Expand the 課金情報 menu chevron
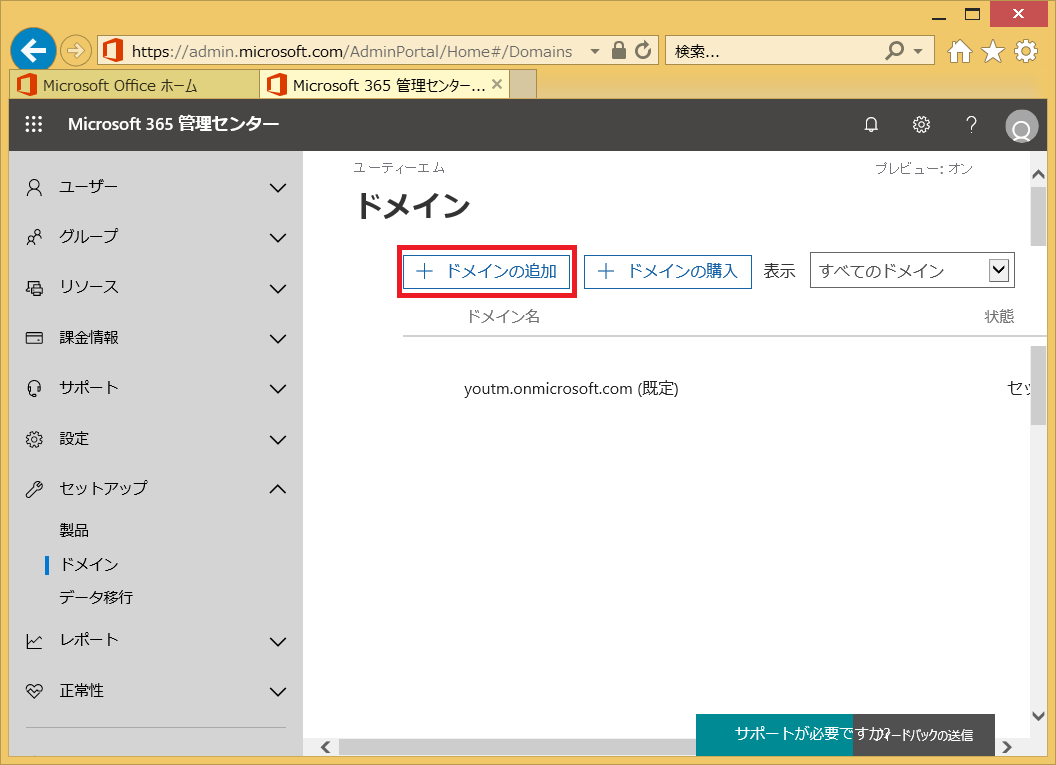 point(277,339)
